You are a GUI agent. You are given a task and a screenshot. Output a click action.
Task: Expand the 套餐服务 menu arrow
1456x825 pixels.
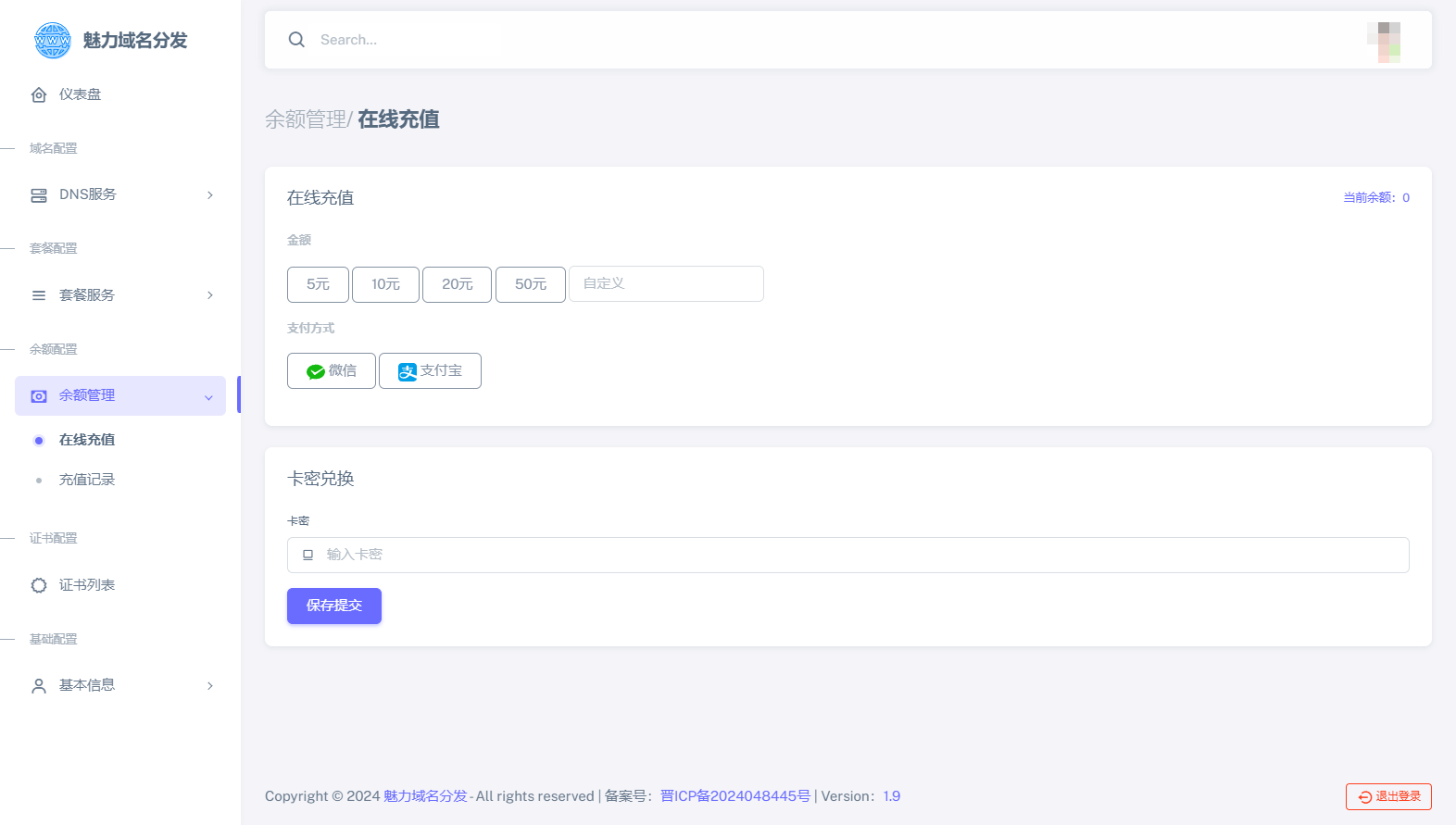click(x=210, y=295)
